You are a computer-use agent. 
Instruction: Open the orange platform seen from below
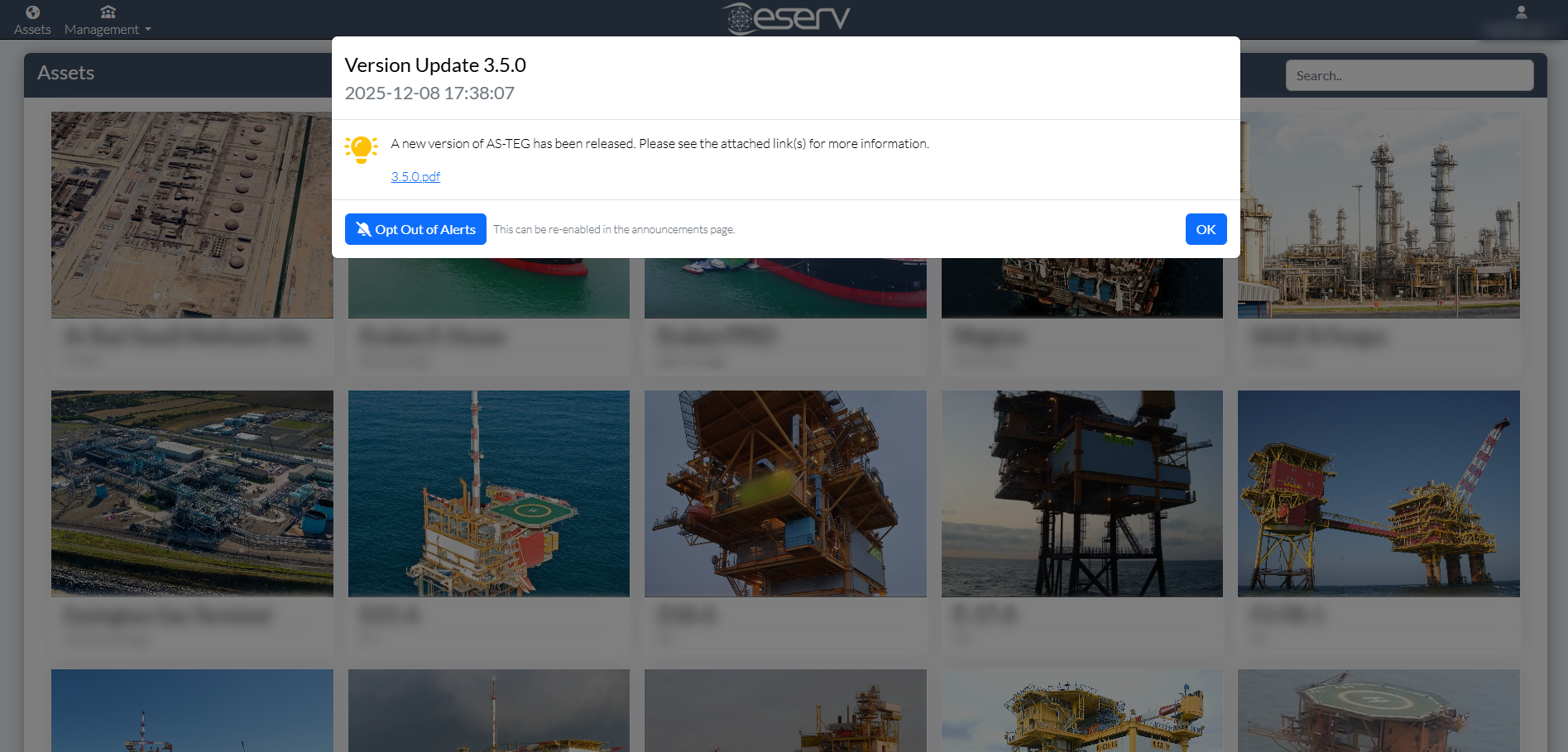tap(785, 493)
